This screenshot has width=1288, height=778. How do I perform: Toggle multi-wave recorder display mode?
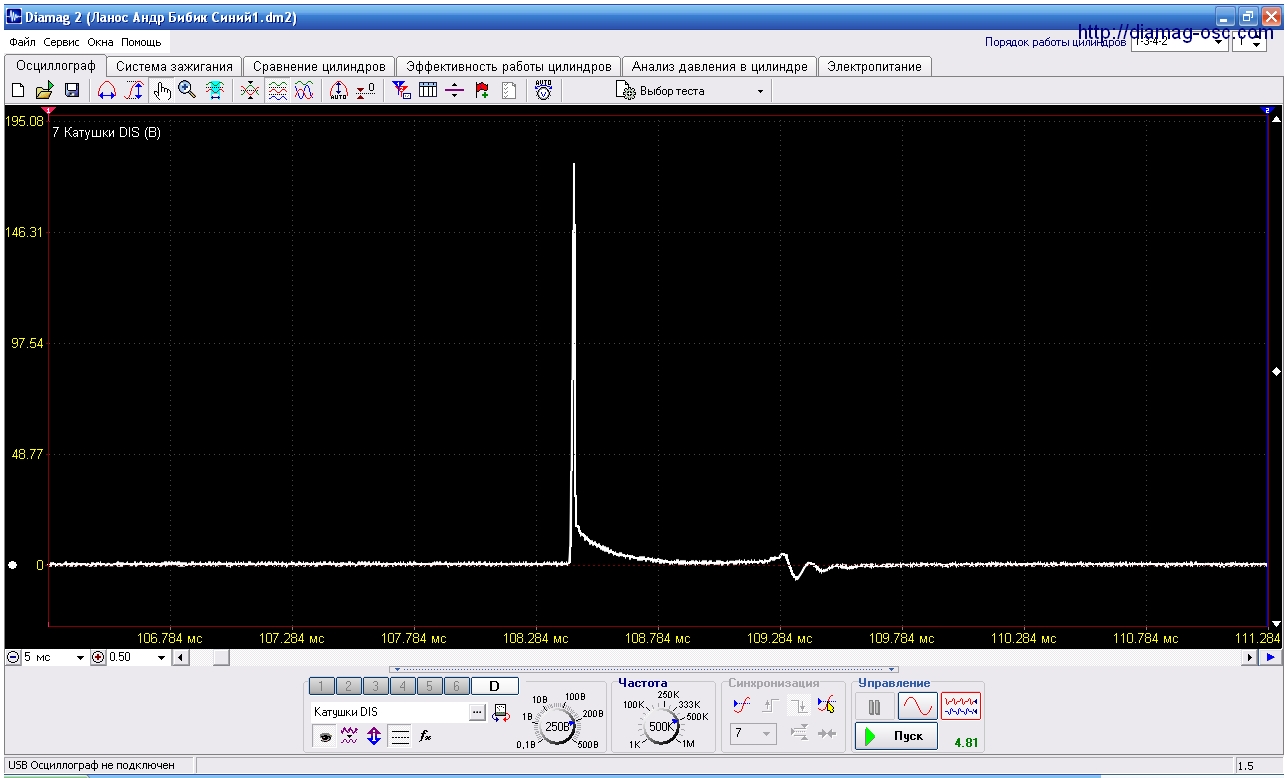961,707
